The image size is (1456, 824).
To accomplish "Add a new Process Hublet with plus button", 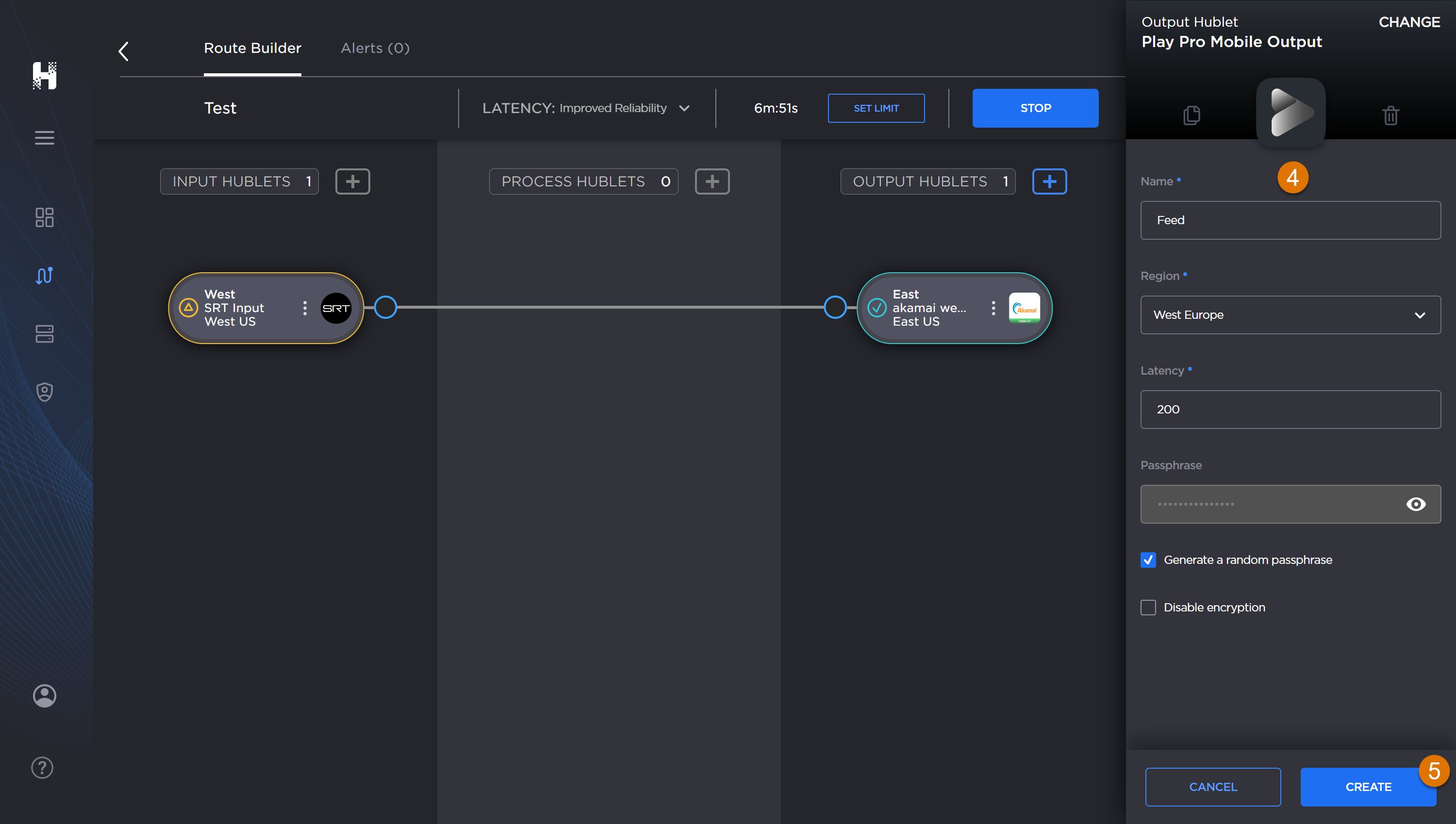I will click(x=712, y=181).
